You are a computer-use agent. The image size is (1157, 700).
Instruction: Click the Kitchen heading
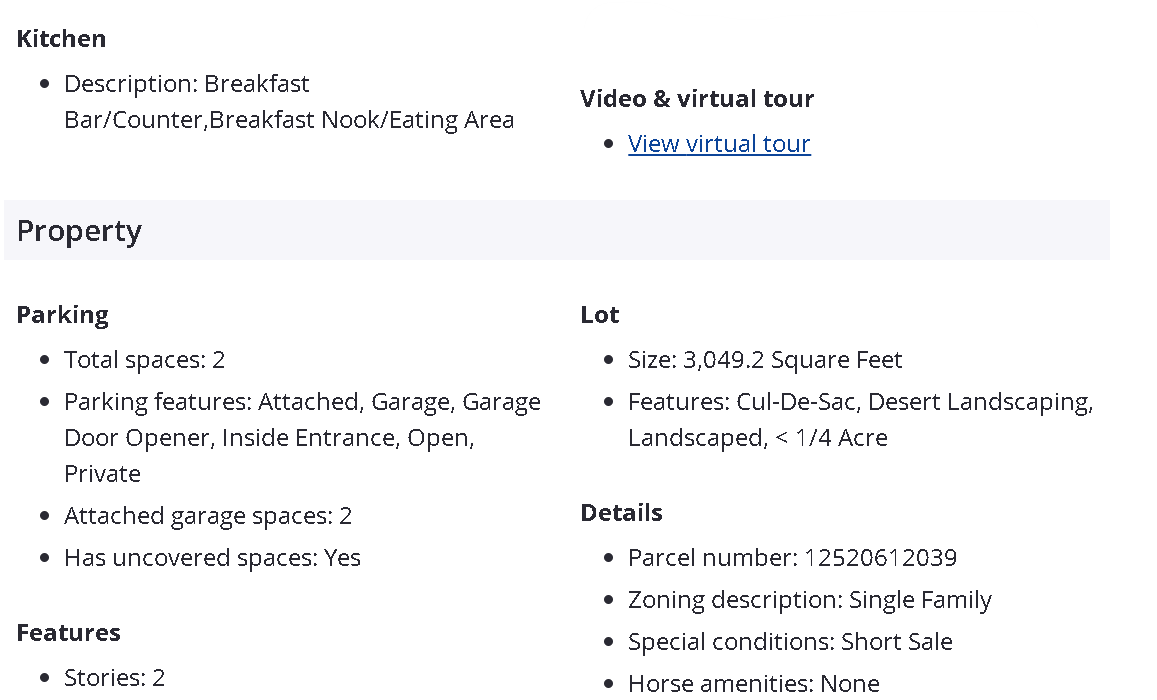pyautogui.click(x=61, y=39)
